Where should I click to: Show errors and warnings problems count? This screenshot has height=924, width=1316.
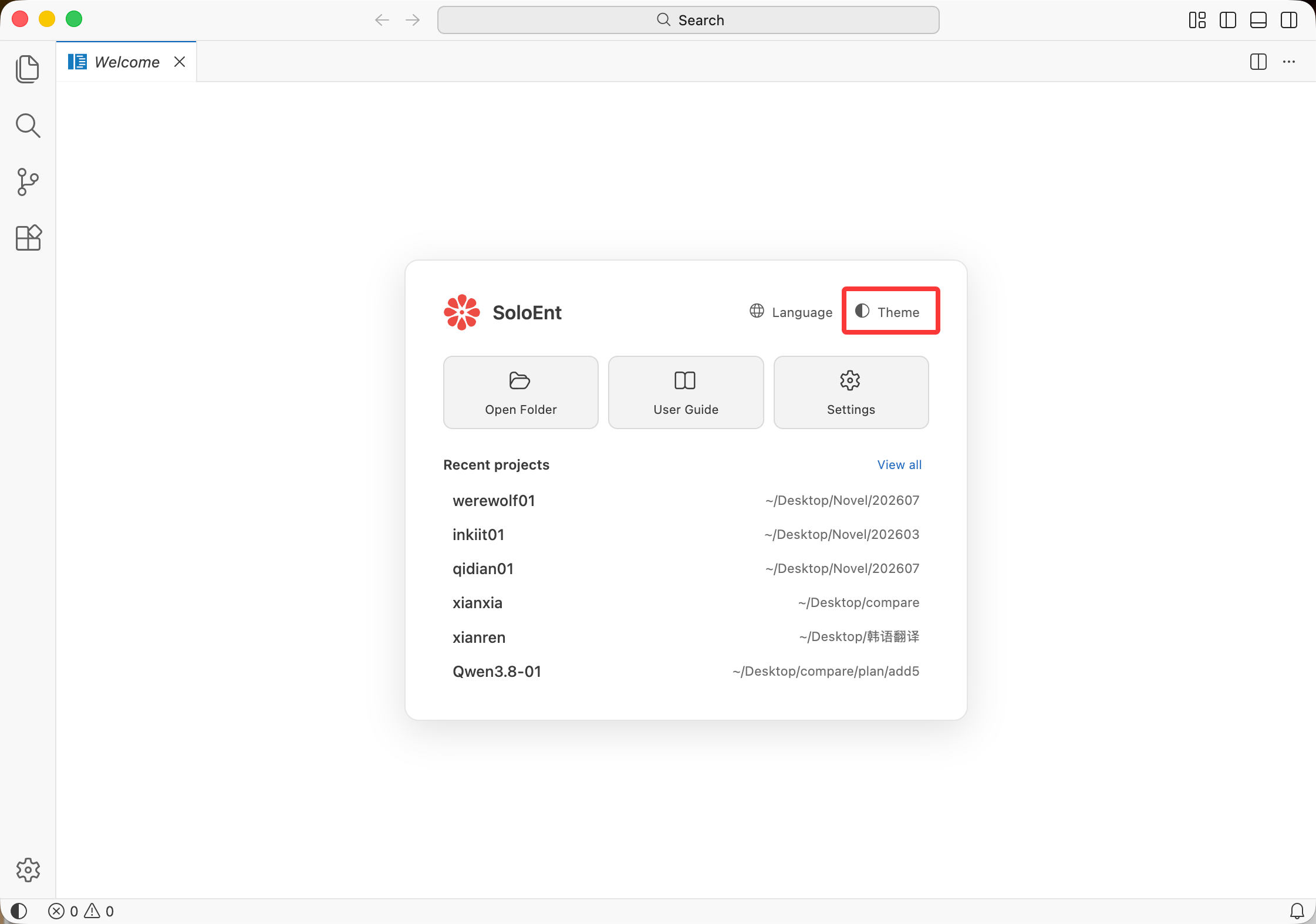click(x=81, y=911)
